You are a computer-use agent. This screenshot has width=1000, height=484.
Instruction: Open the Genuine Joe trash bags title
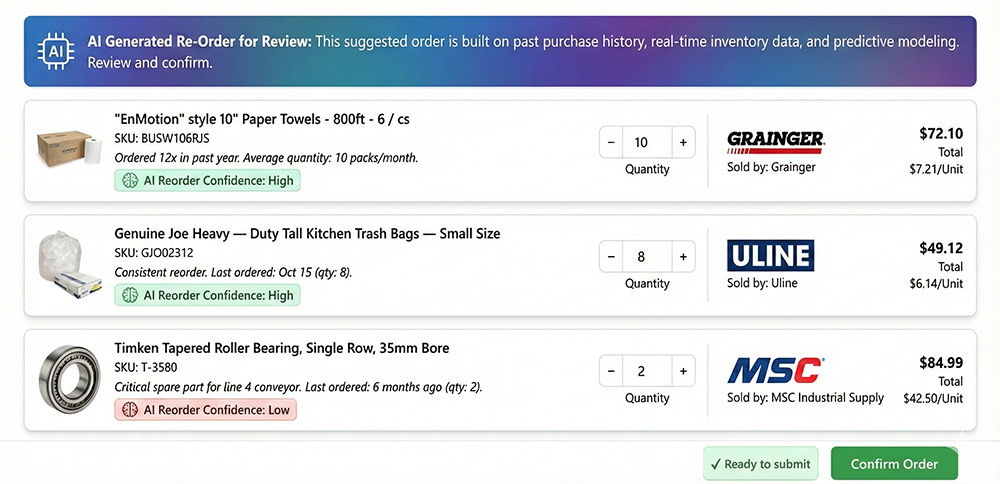[x=307, y=233]
